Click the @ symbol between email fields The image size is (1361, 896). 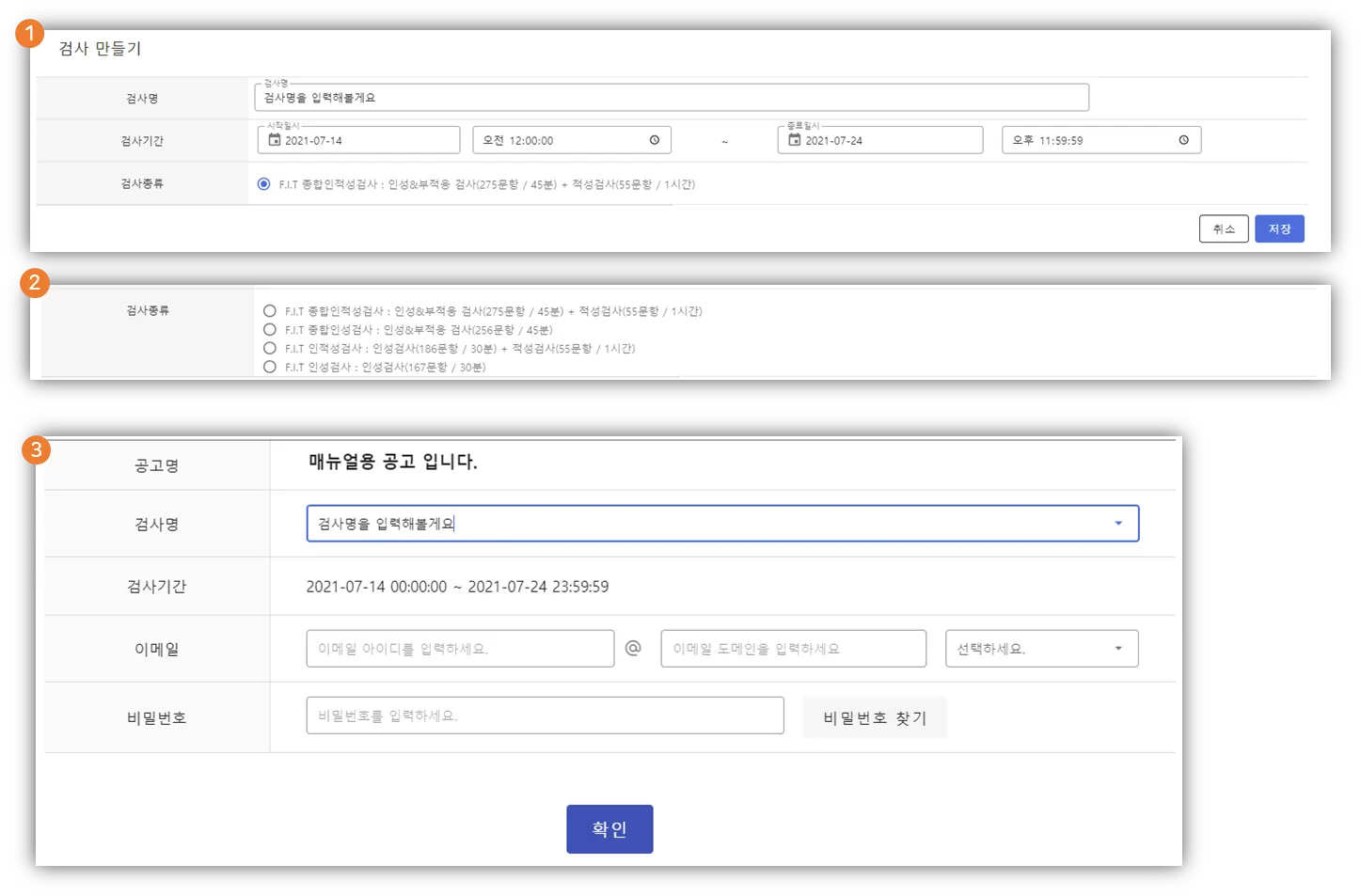[633, 648]
